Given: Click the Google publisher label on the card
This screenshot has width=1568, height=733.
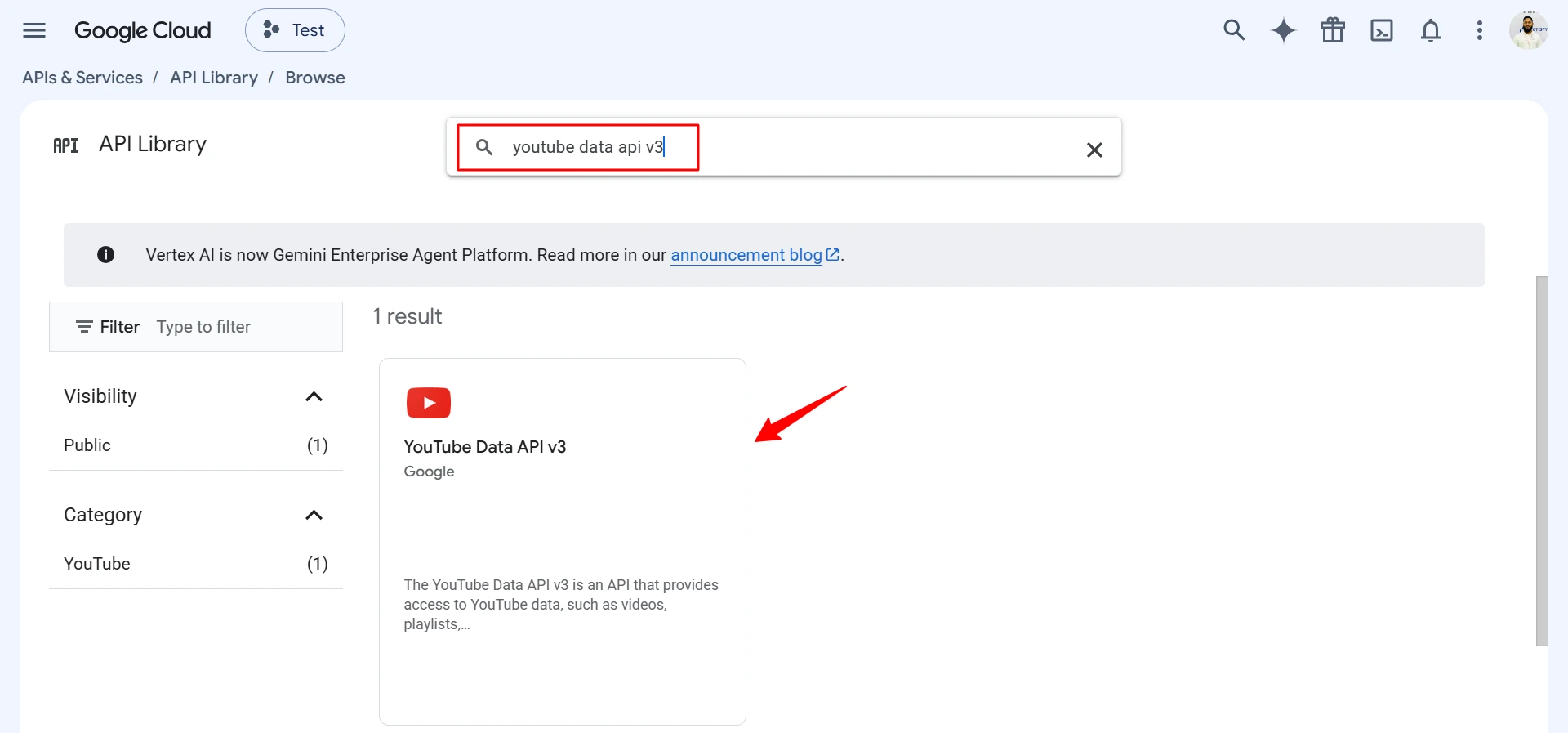Looking at the screenshot, I should pyautogui.click(x=429, y=472).
